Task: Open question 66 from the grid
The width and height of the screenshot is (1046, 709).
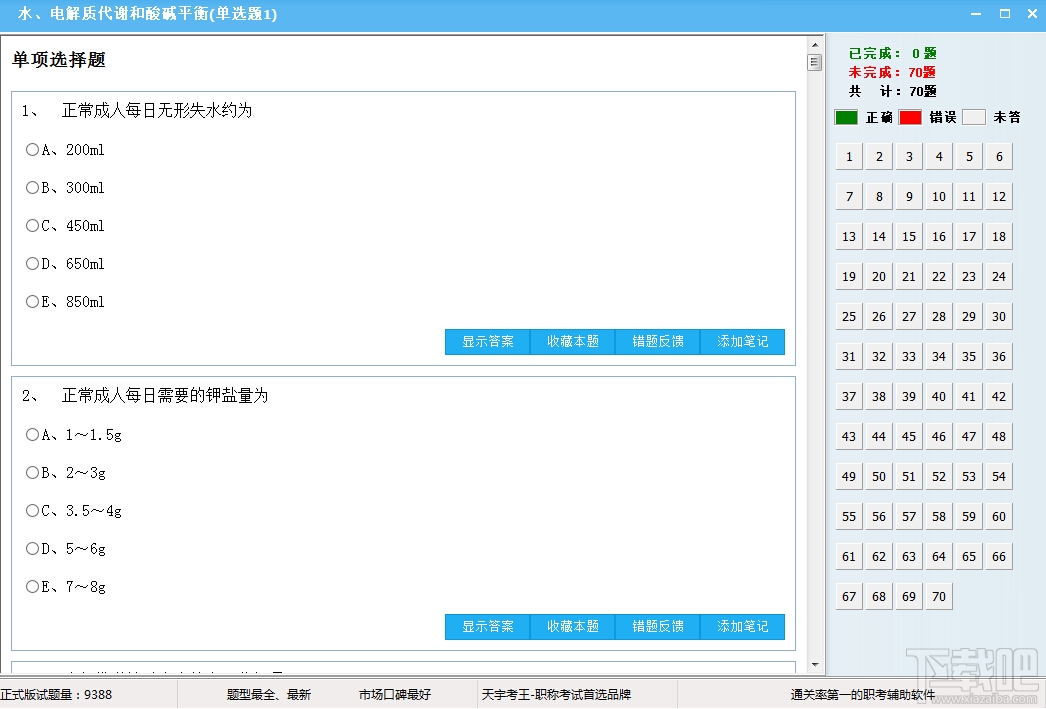Action: coord(999,557)
